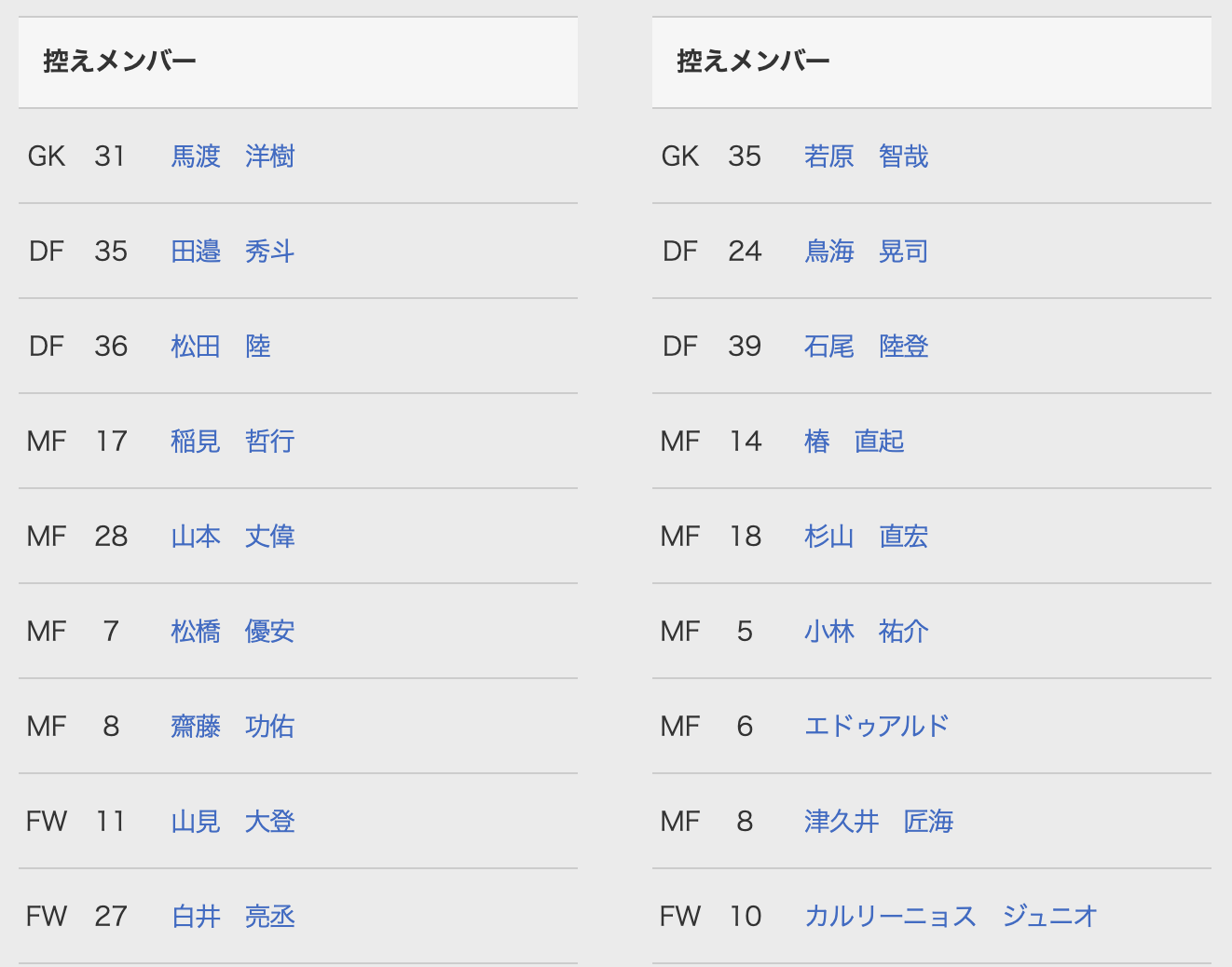
Task: Open 松田 陸 player page
Action: (x=221, y=346)
